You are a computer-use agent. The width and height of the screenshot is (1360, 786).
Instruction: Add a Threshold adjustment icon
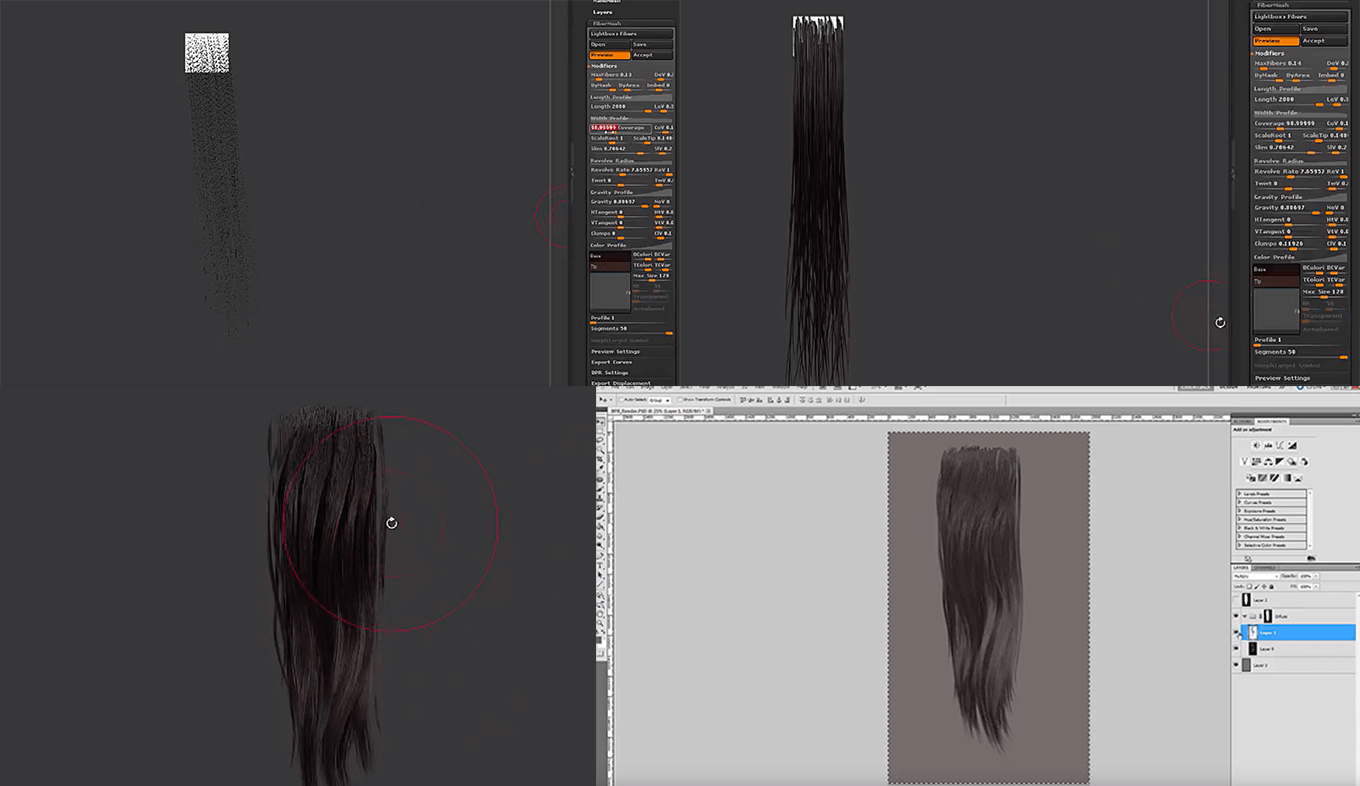pyautogui.click(x=1274, y=478)
